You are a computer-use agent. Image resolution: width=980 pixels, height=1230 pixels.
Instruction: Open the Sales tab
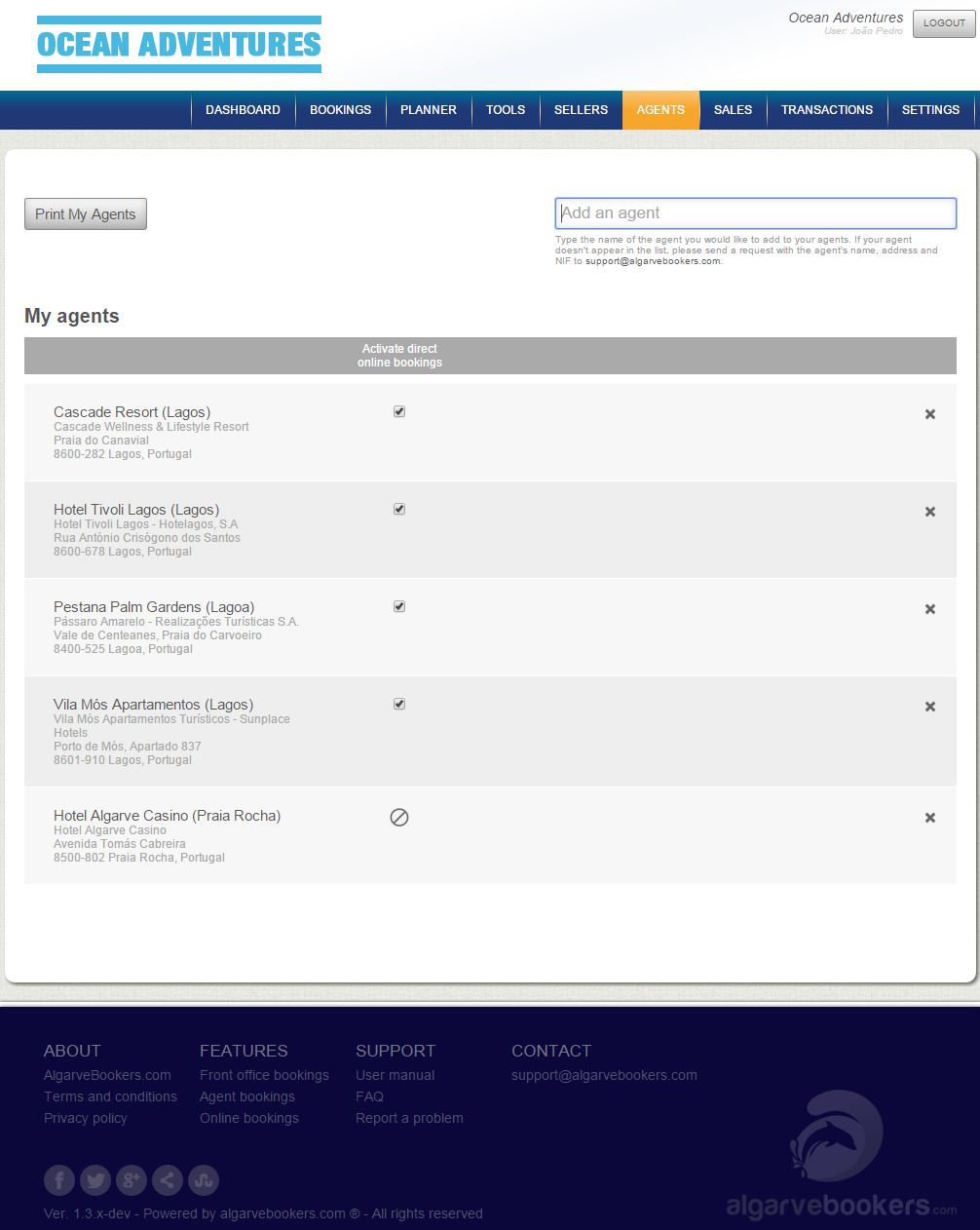(734, 110)
